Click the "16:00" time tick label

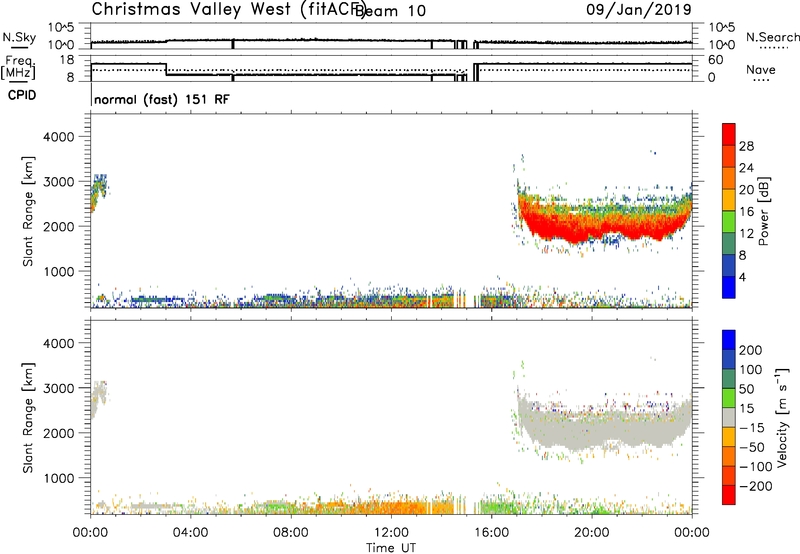point(491,533)
